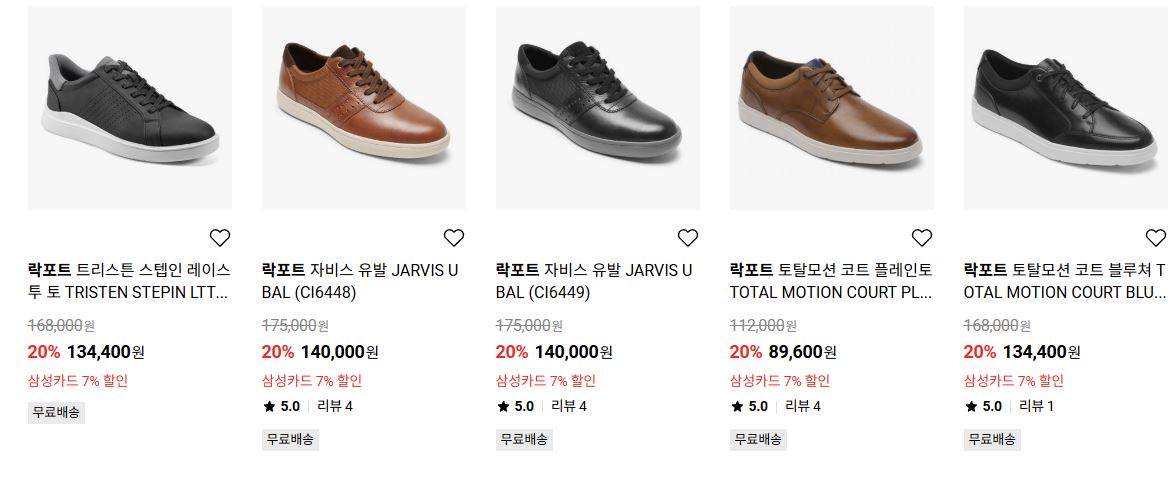The width and height of the screenshot is (1175, 481).
Task: Like the Total Motion Court Plaintoe shoe
Action: (x=921, y=238)
